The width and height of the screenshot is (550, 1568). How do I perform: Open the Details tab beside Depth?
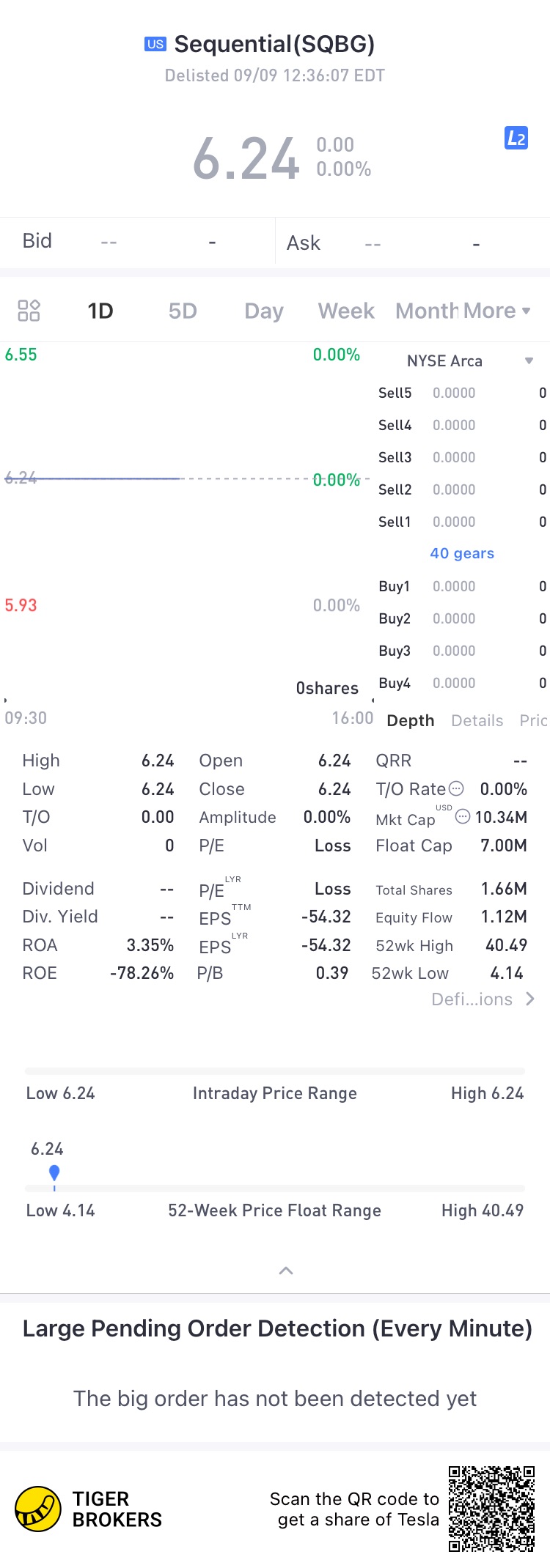click(x=477, y=720)
